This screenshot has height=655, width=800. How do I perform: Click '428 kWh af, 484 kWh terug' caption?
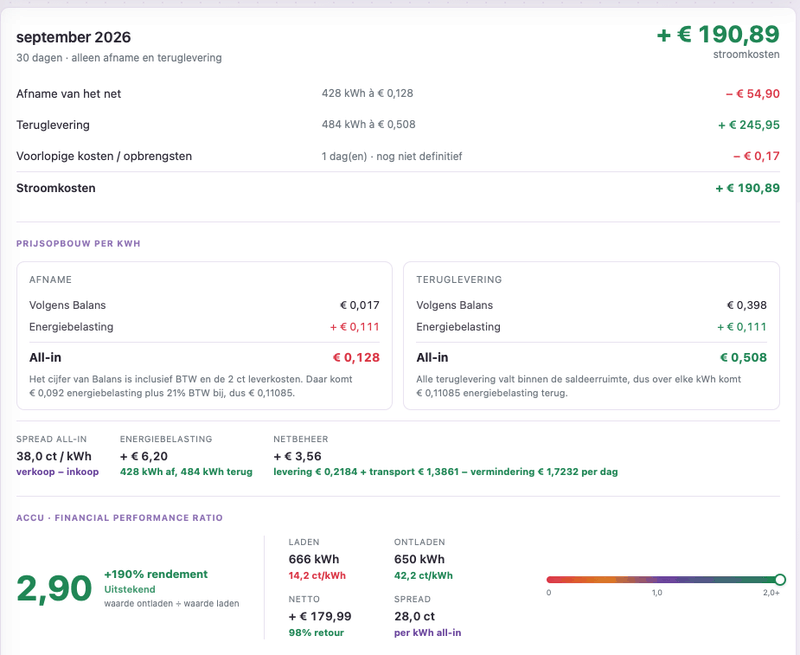click(186, 472)
